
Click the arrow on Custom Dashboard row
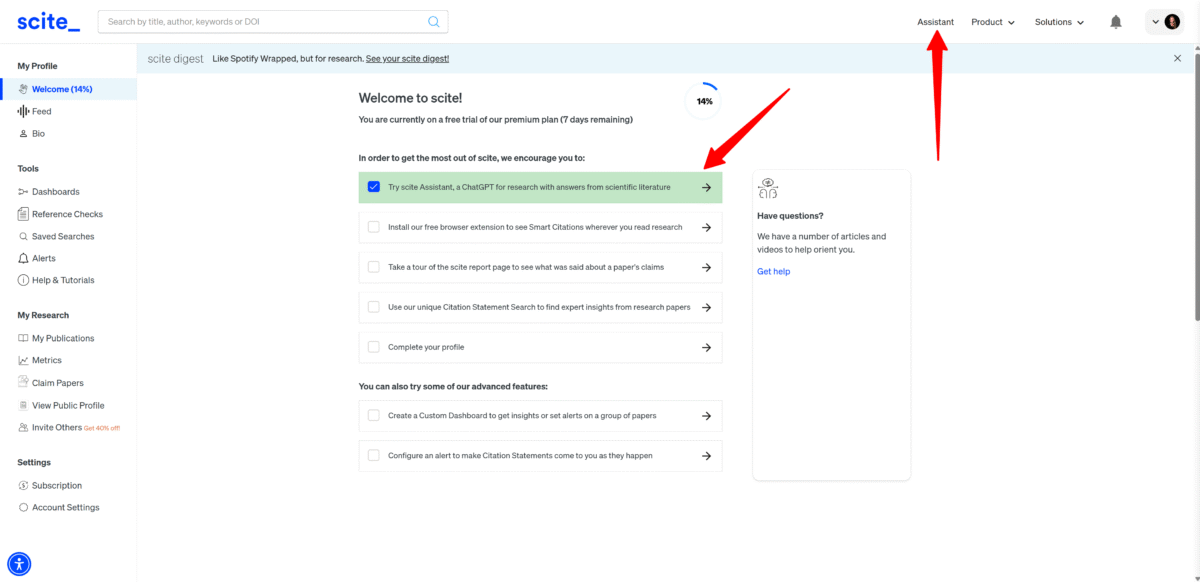tap(706, 415)
